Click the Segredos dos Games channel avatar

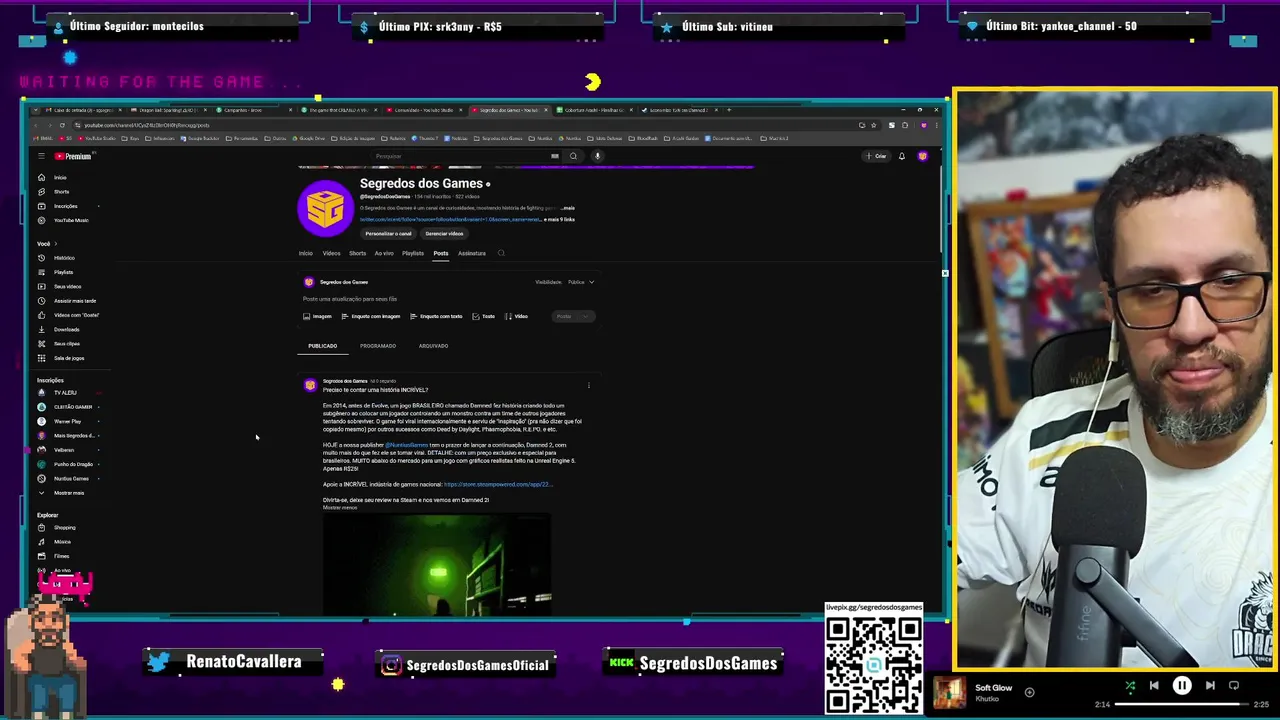(325, 207)
